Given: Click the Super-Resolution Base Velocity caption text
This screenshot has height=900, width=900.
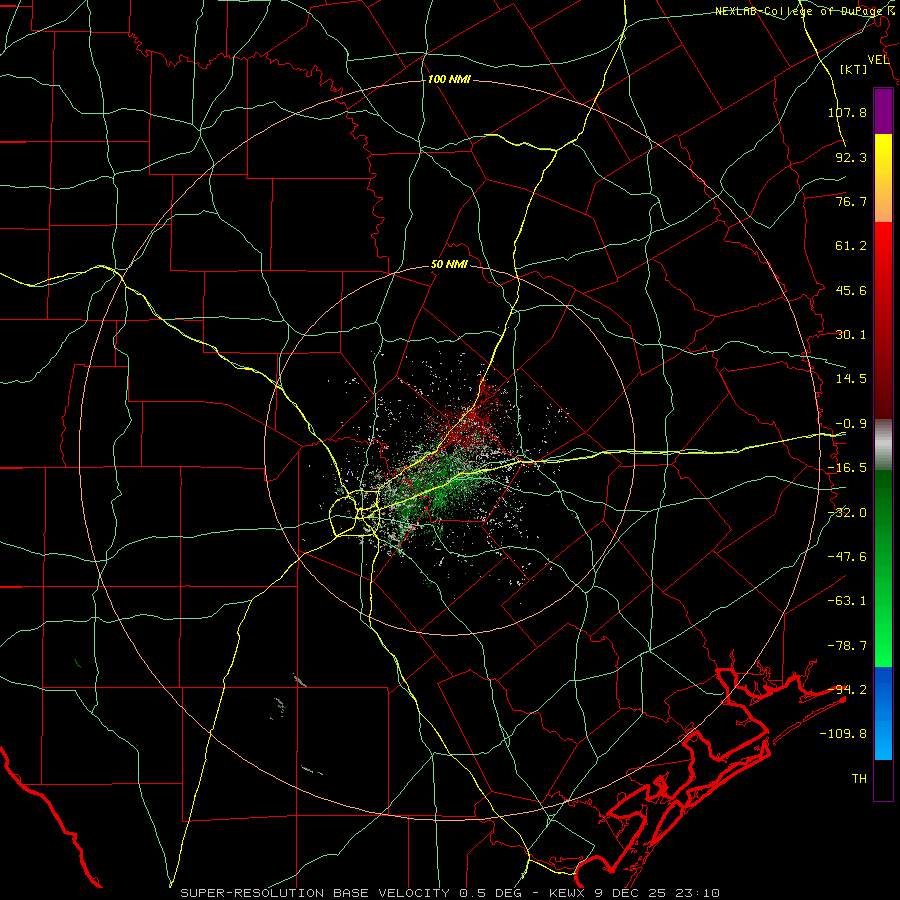Looking at the screenshot, I should (450, 893).
